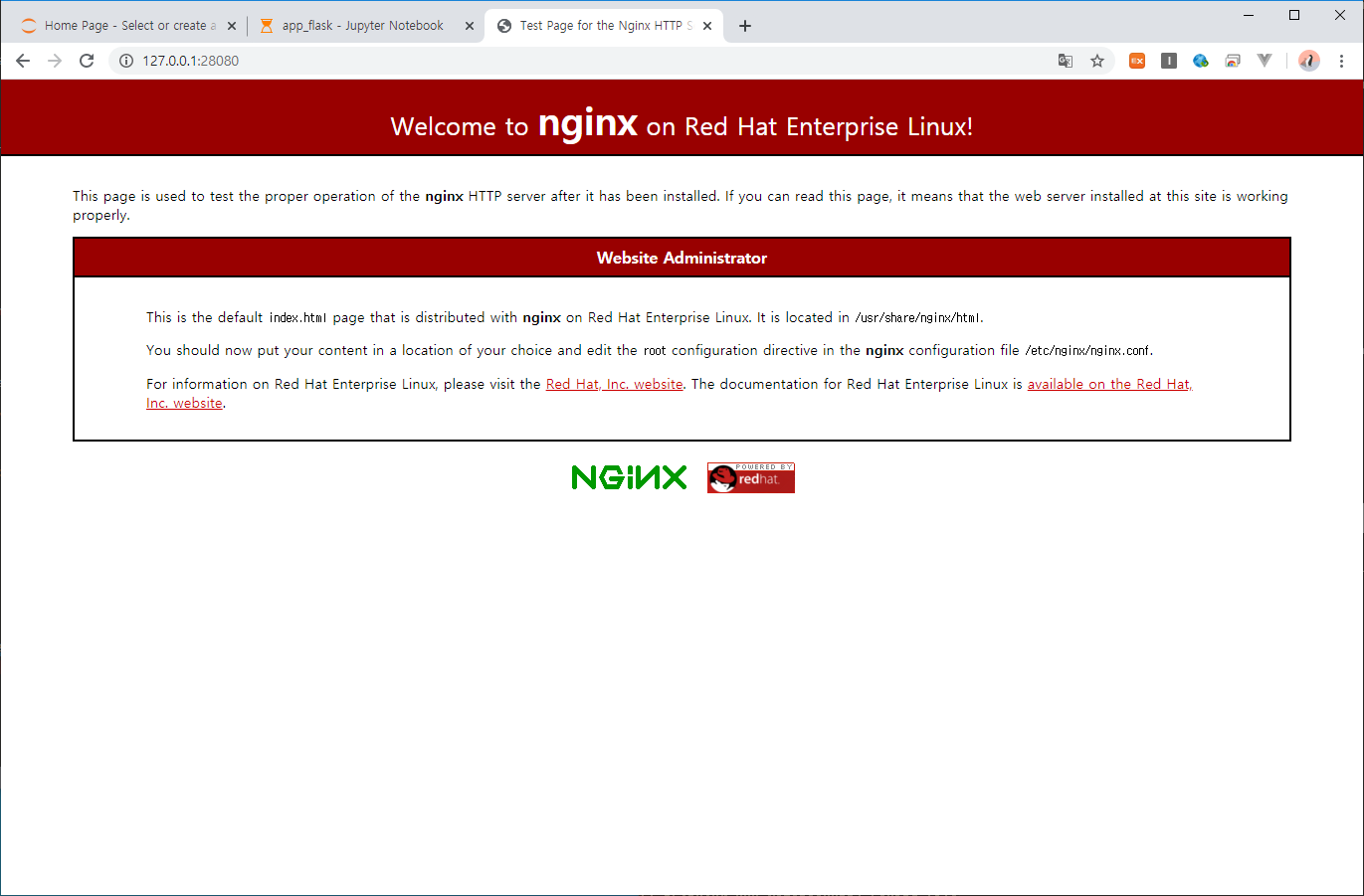Open the Chrome three-dot menu
Image resolution: width=1364 pixels, height=896 pixels.
(1341, 61)
